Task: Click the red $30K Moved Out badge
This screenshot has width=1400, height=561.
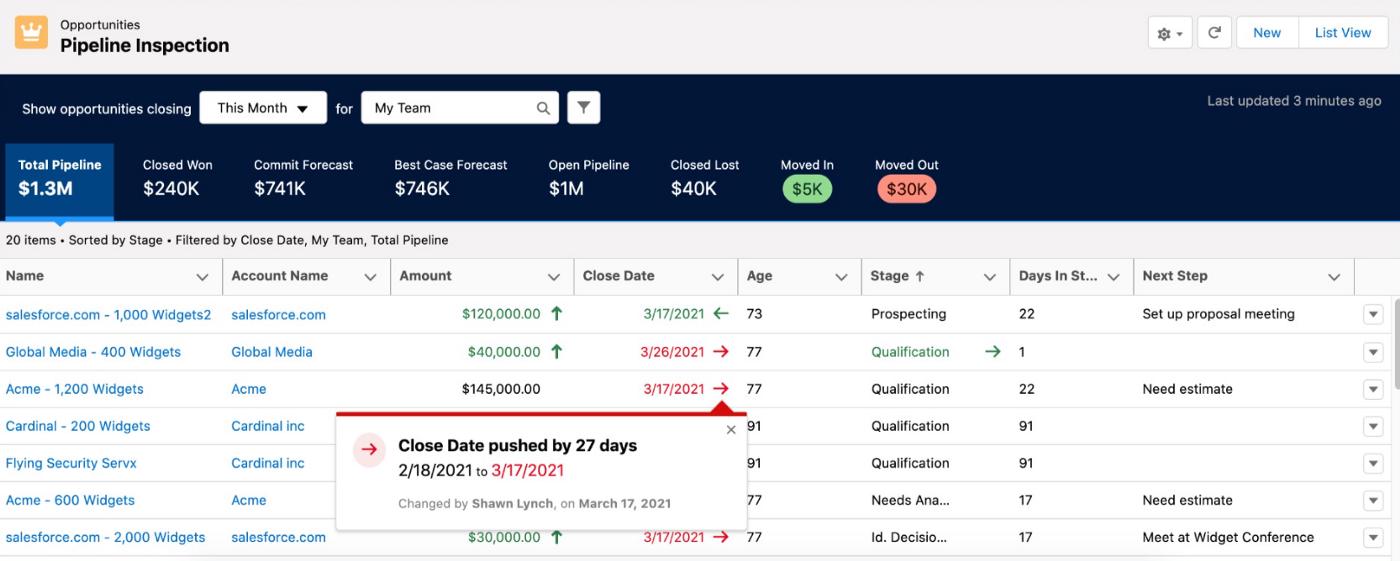Action: pyautogui.click(x=906, y=189)
